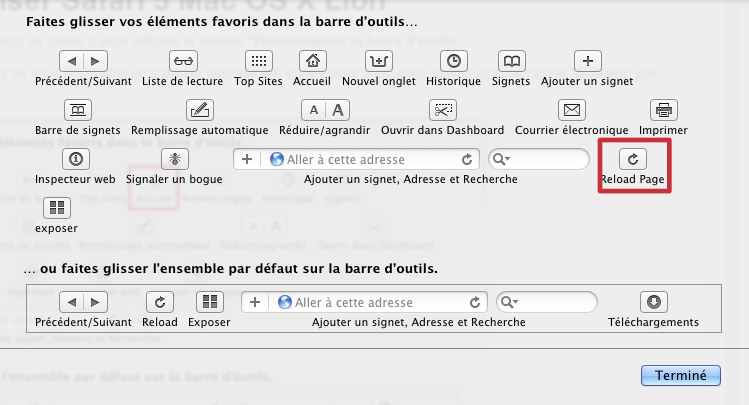Select the lowercase exposer grid icon
The height and width of the screenshot is (405, 749).
57,208
